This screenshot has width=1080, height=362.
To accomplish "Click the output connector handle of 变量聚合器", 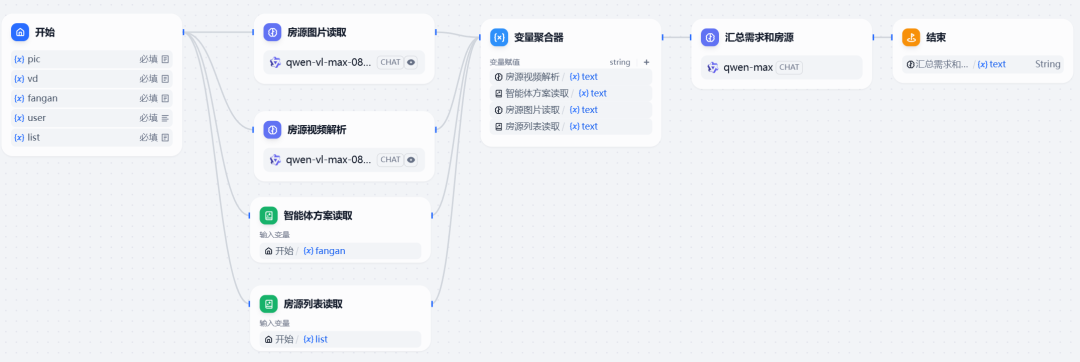I will [x=662, y=37].
